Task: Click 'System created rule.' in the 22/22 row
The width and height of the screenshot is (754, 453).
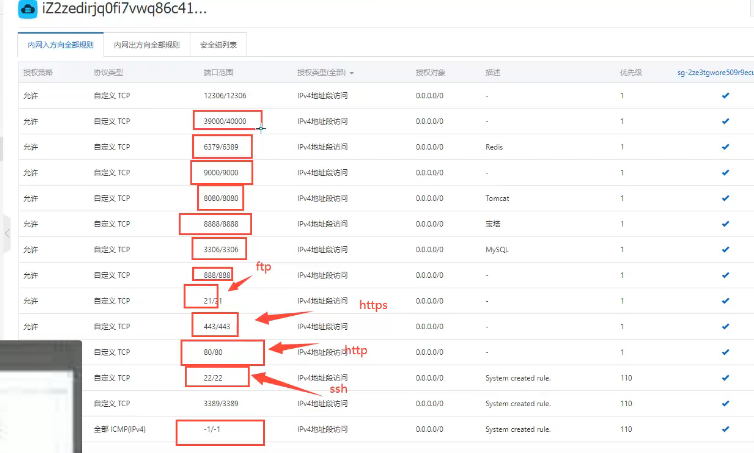Action: click(x=518, y=378)
